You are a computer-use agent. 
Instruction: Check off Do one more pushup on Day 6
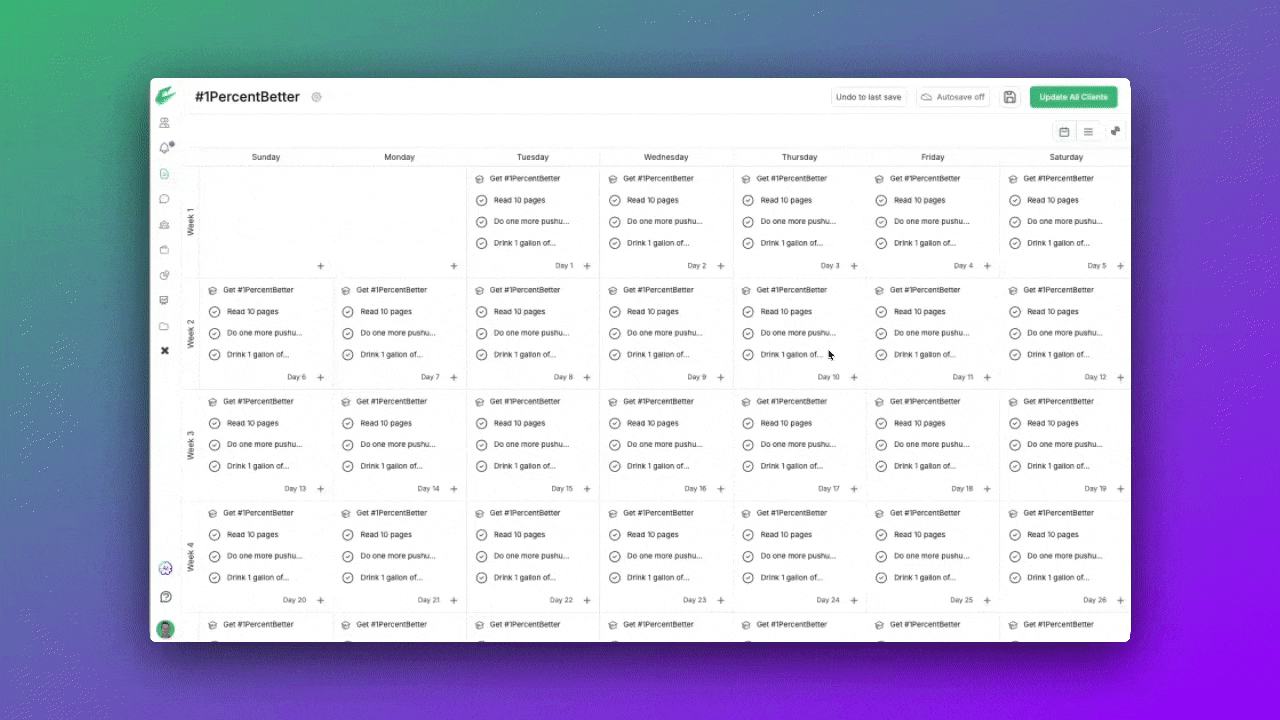tap(214, 333)
